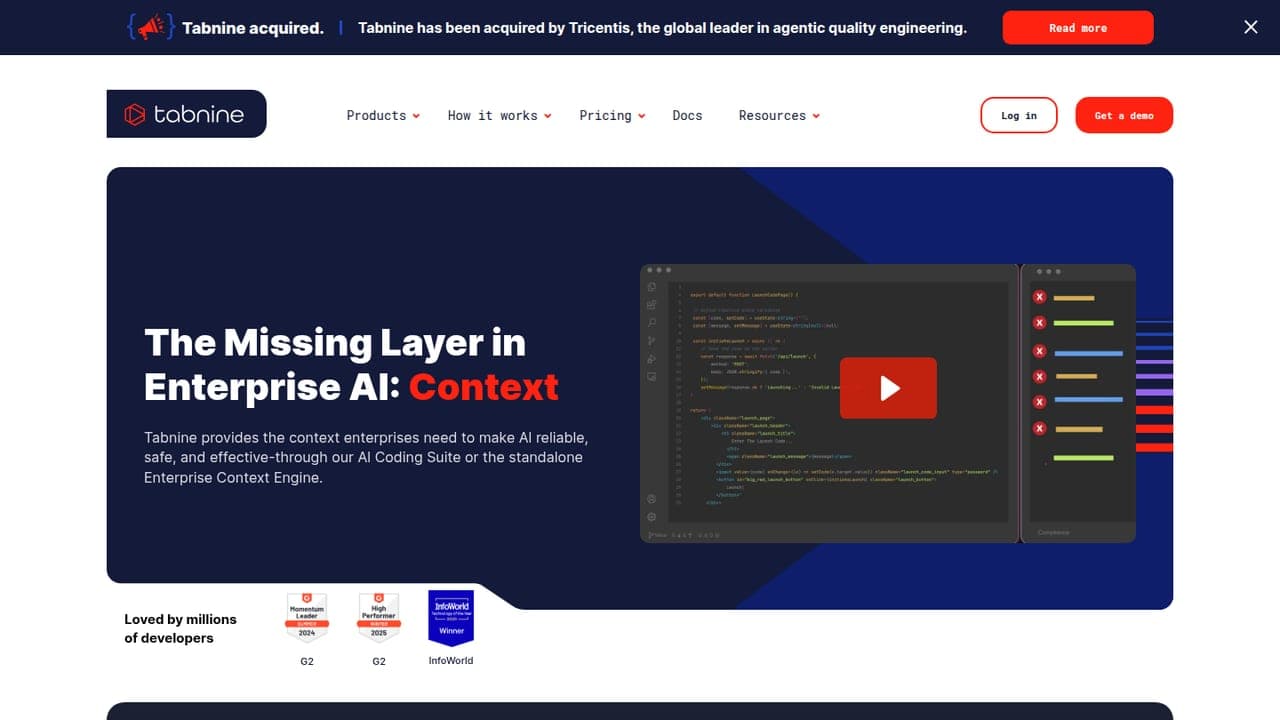Screen dimensions: 1280x720
Task: Click the megaphone icon in the announcement banner
Action: (x=151, y=27)
